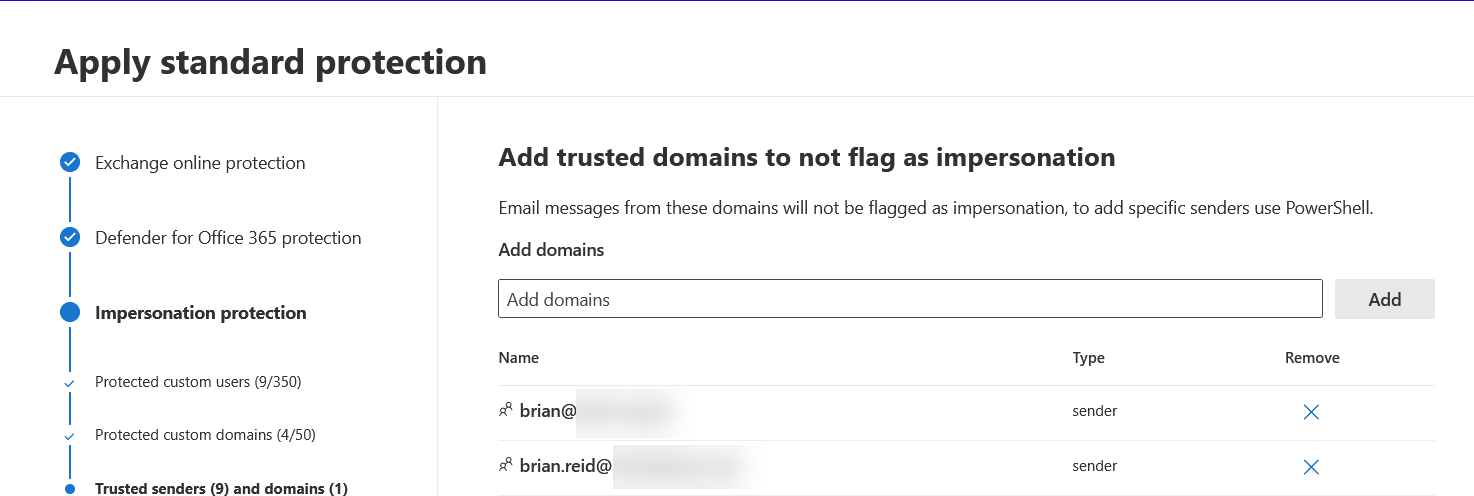
Task: Select Trusted senders (9) and domains (1) sub-step
Action: tap(221, 489)
